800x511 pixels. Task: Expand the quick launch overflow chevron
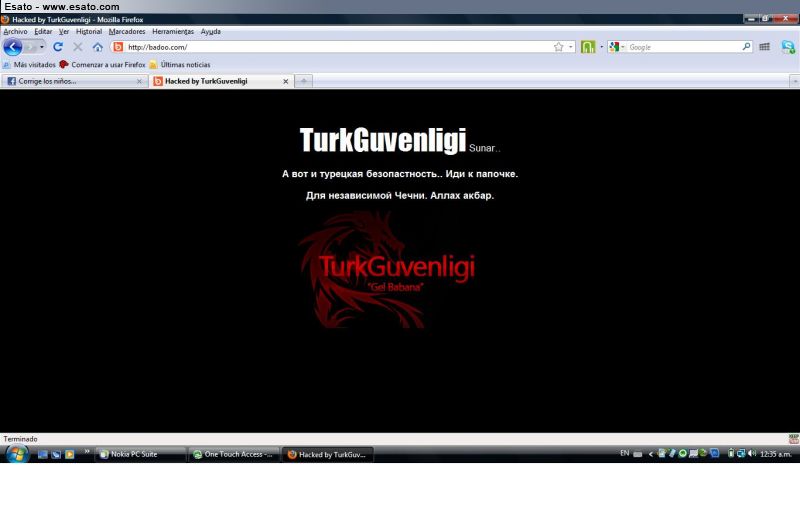(87, 451)
